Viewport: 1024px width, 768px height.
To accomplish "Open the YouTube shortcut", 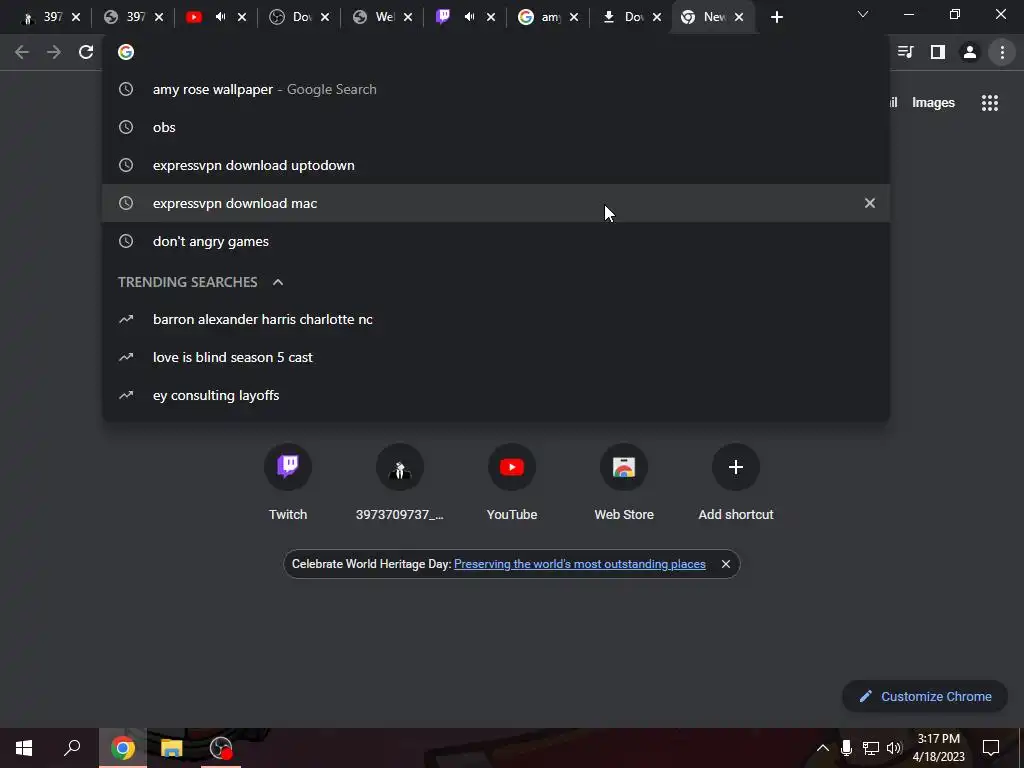I will click(x=512, y=483).
